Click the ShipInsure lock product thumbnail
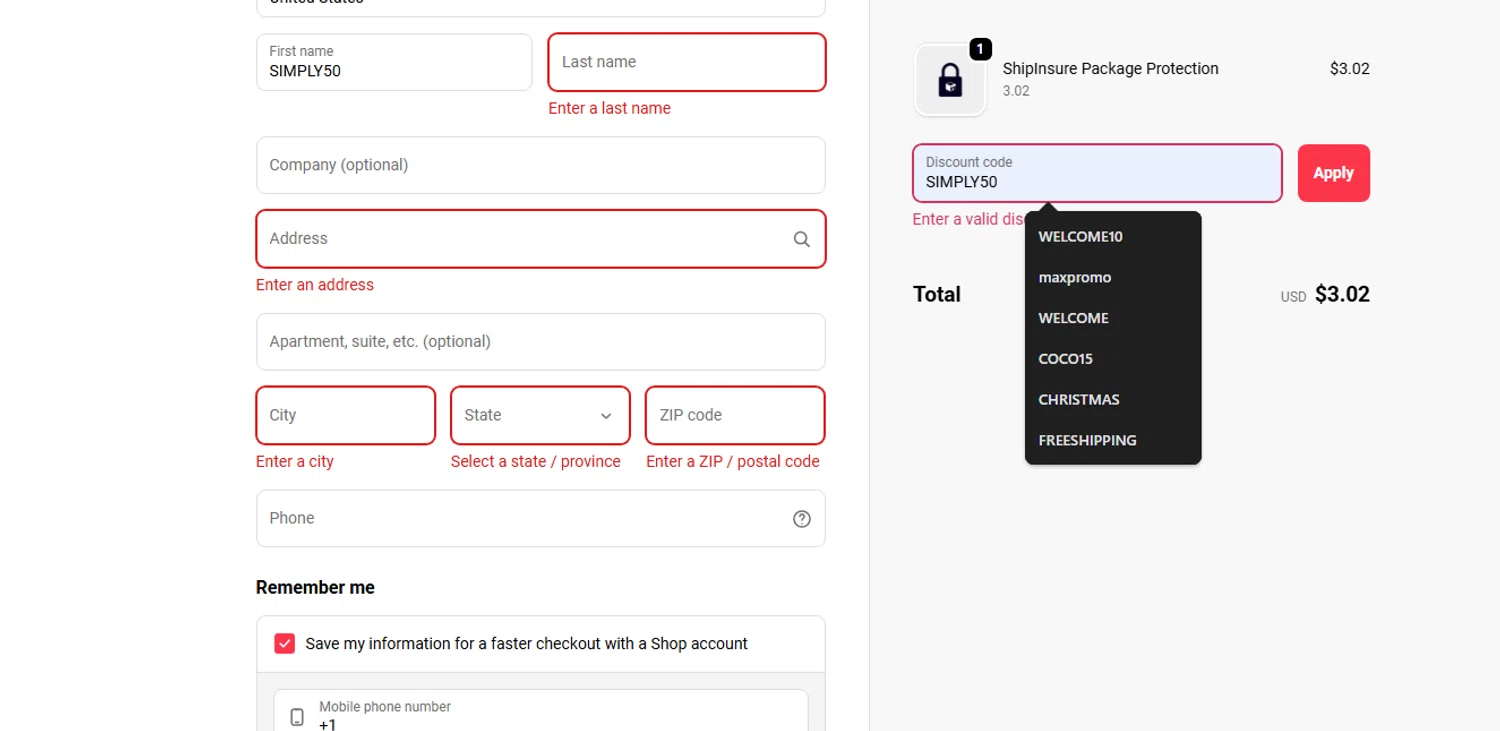 coord(950,80)
